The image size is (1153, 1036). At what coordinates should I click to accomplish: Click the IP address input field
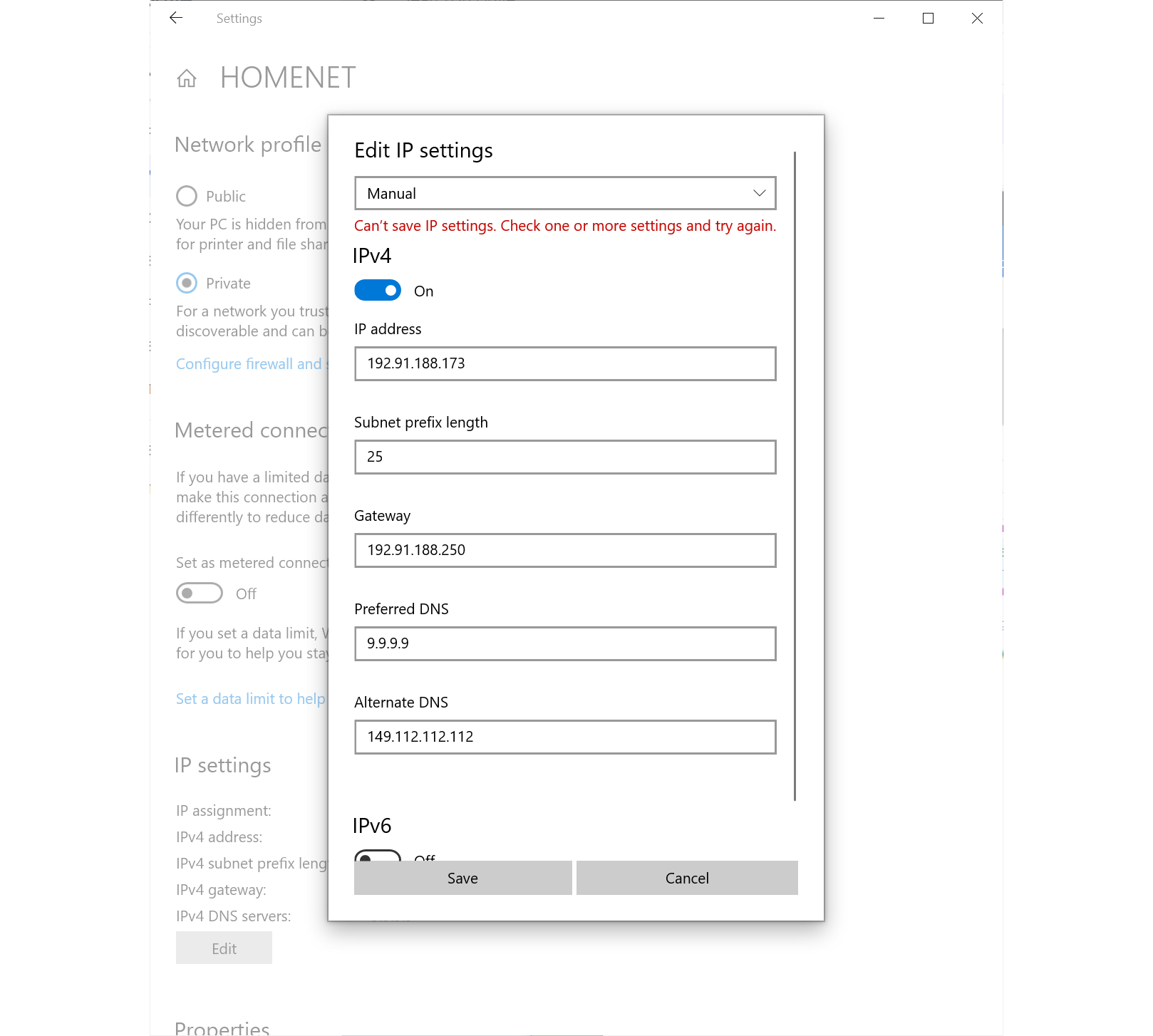(x=564, y=363)
